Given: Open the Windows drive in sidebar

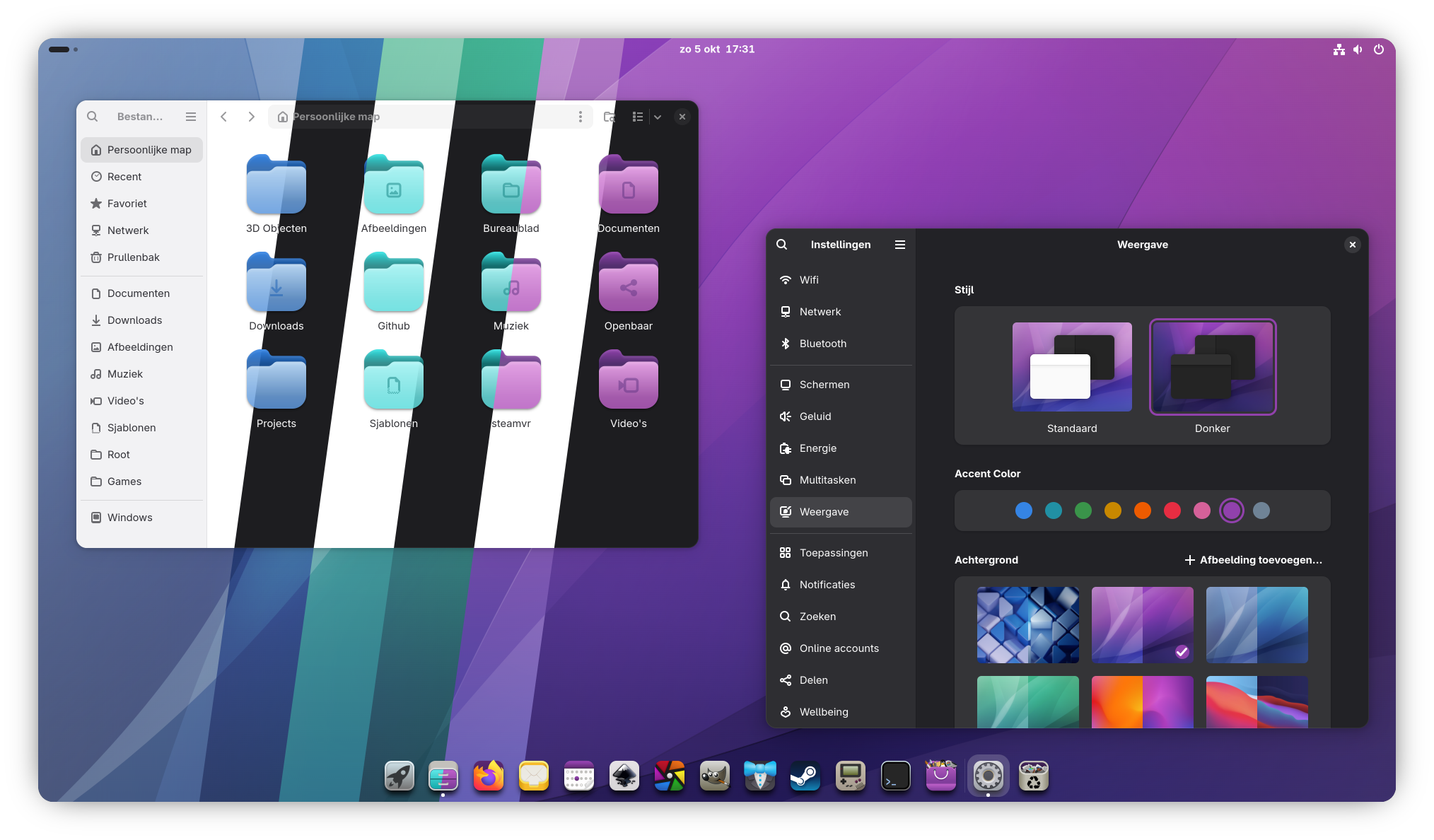Looking at the screenshot, I should pyautogui.click(x=141, y=518).
